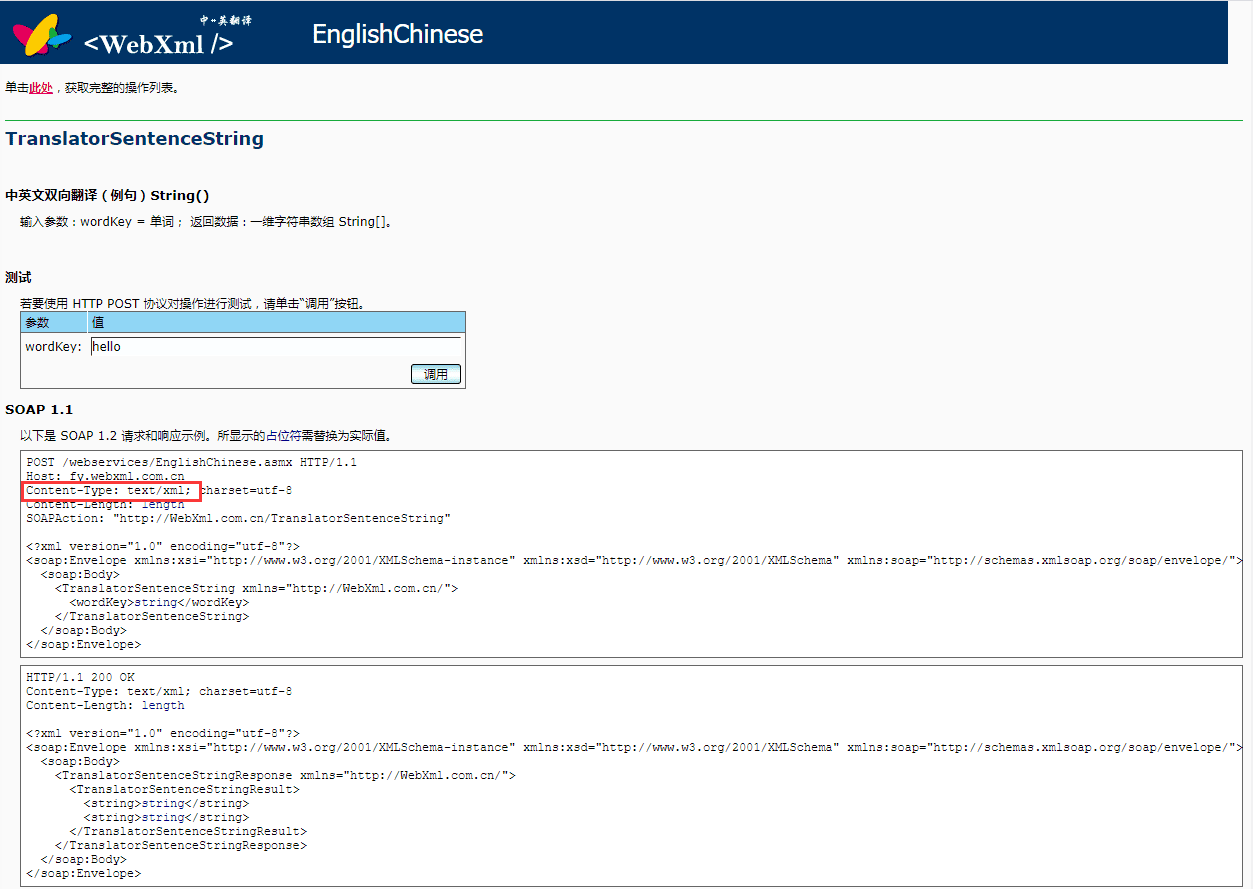
Task: Click the Content-Type line in the response block
Action: coord(159,691)
